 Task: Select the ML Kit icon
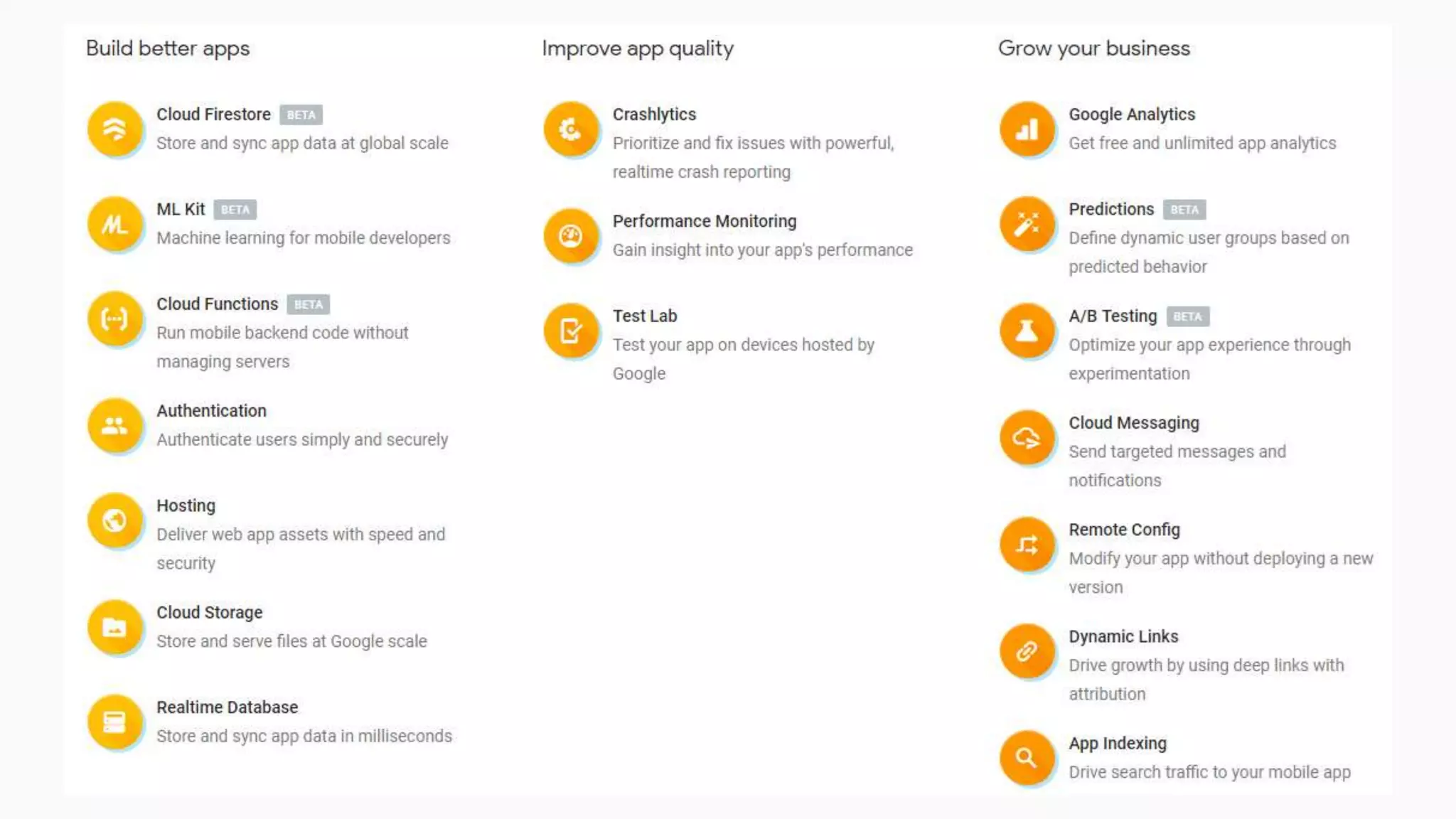click(x=114, y=224)
